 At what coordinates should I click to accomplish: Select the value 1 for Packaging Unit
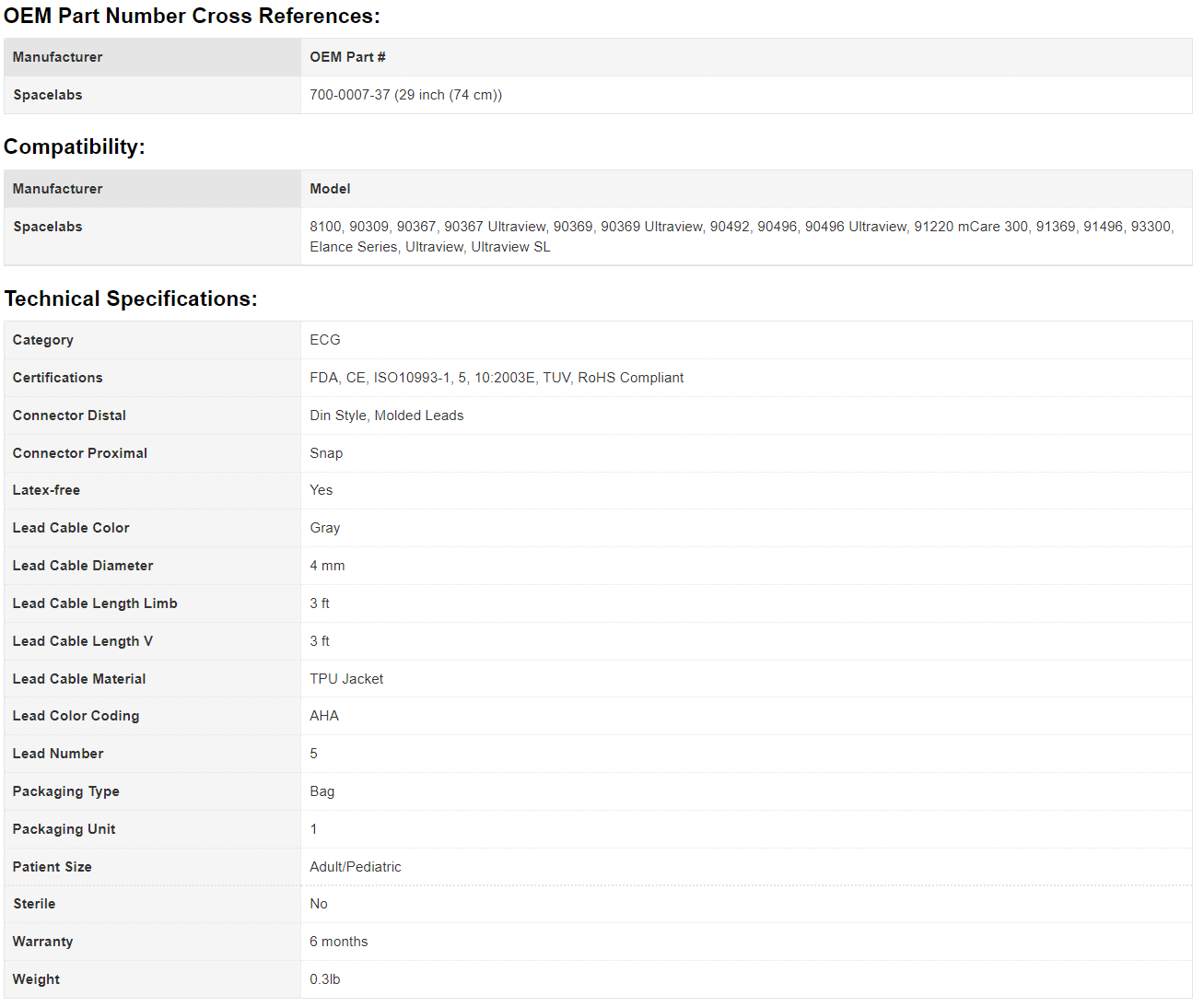point(314,829)
